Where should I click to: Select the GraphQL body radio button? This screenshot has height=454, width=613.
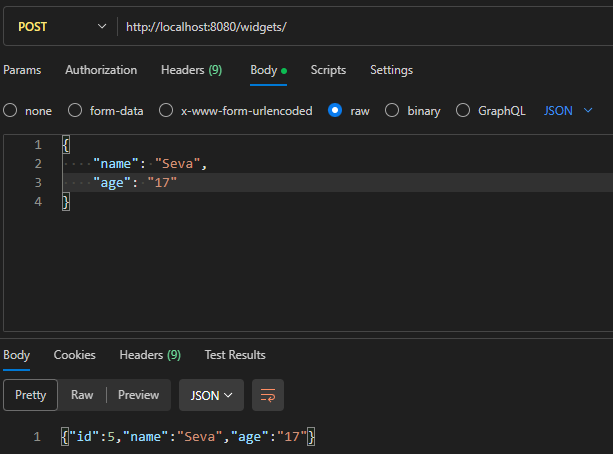(463, 111)
